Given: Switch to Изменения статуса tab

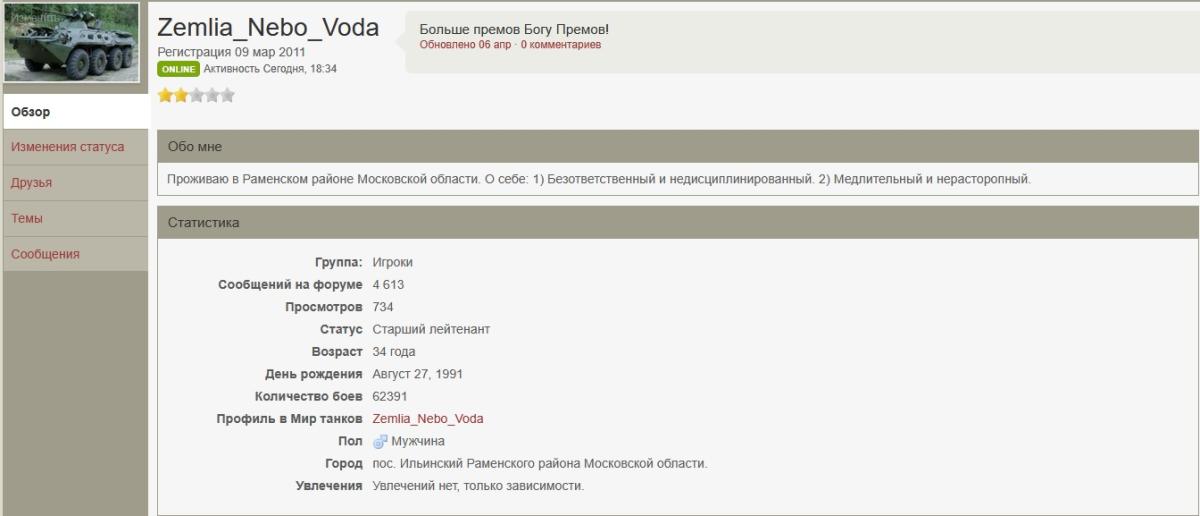Looking at the screenshot, I should click(68, 147).
